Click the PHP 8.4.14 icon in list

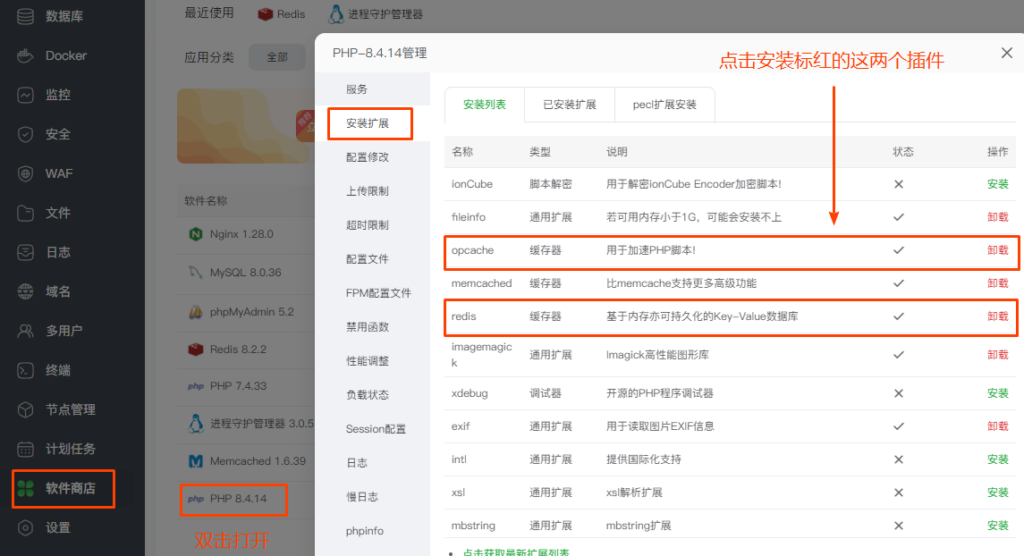click(x=196, y=499)
